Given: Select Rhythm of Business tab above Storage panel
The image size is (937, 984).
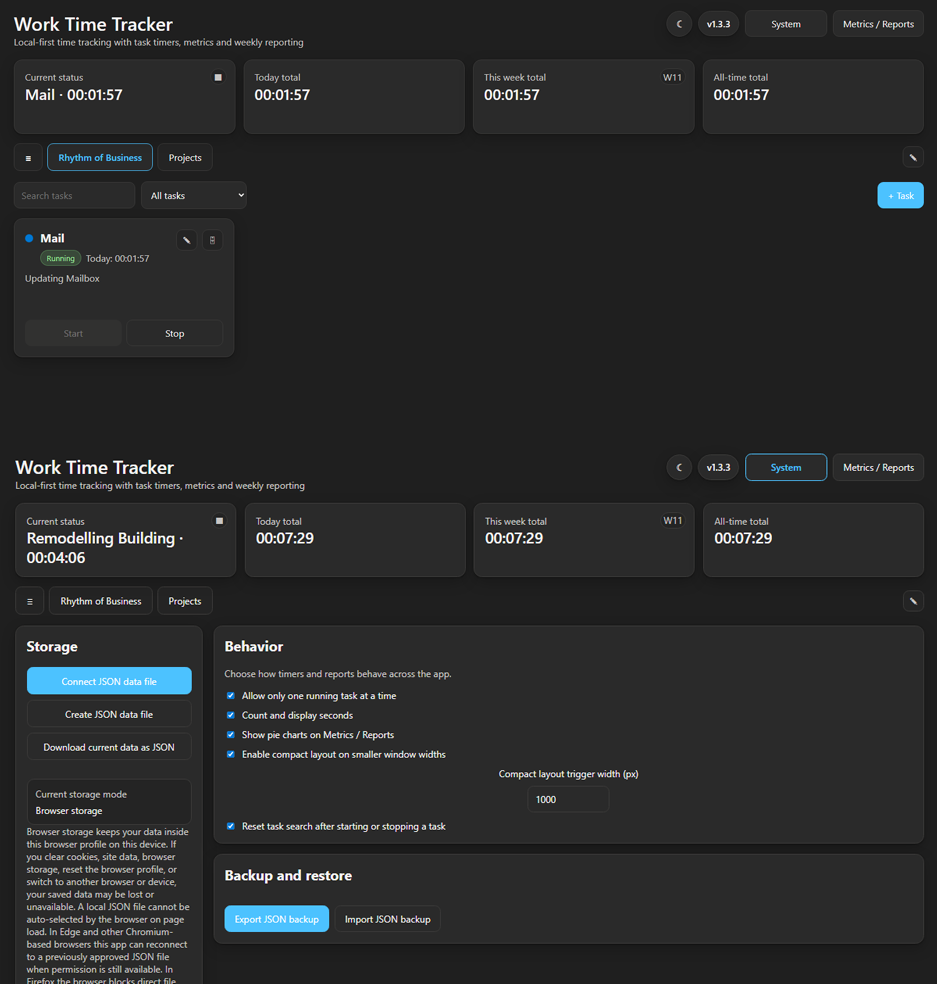Looking at the screenshot, I should [101, 601].
